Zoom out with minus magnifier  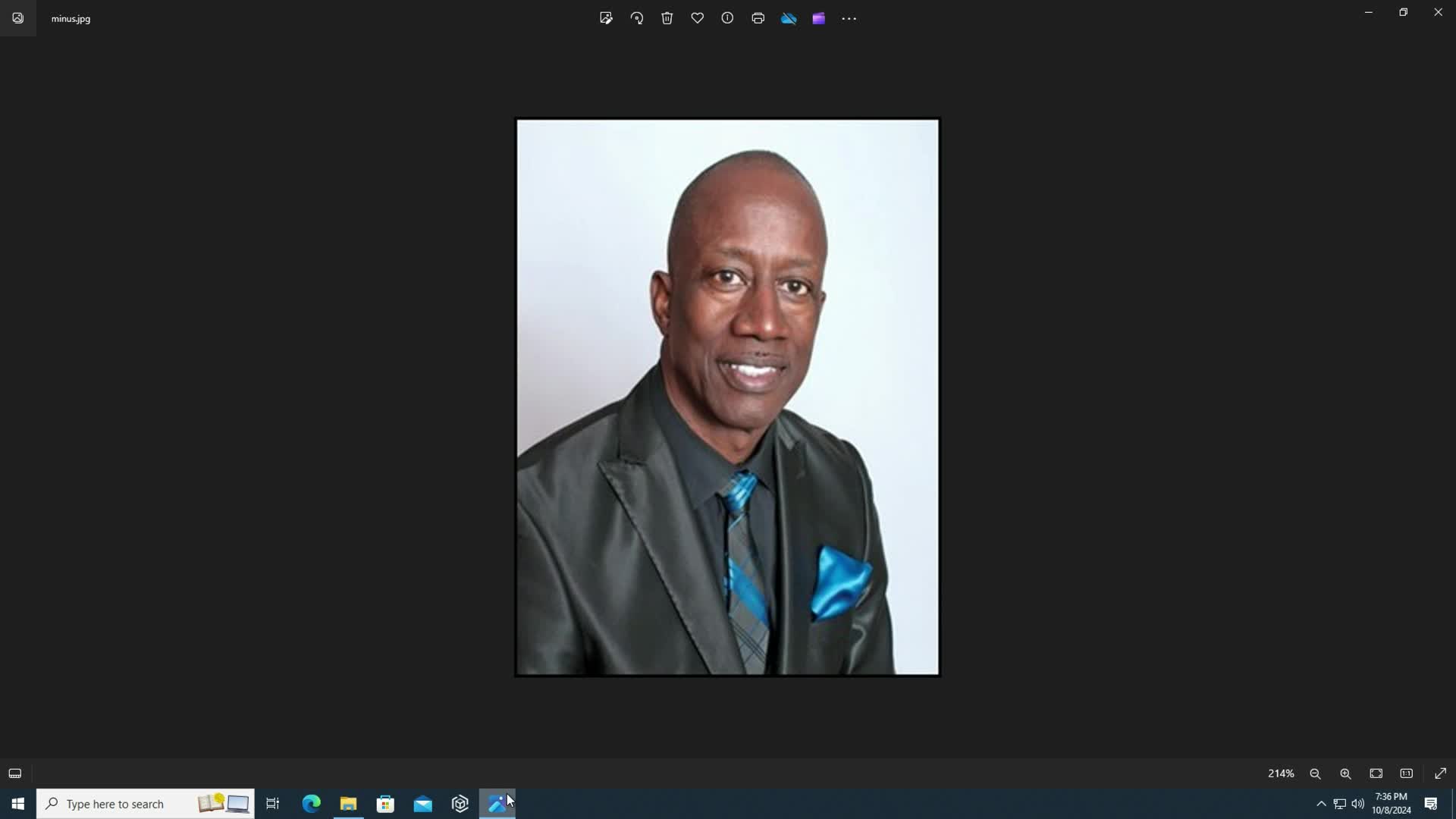tap(1315, 773)
